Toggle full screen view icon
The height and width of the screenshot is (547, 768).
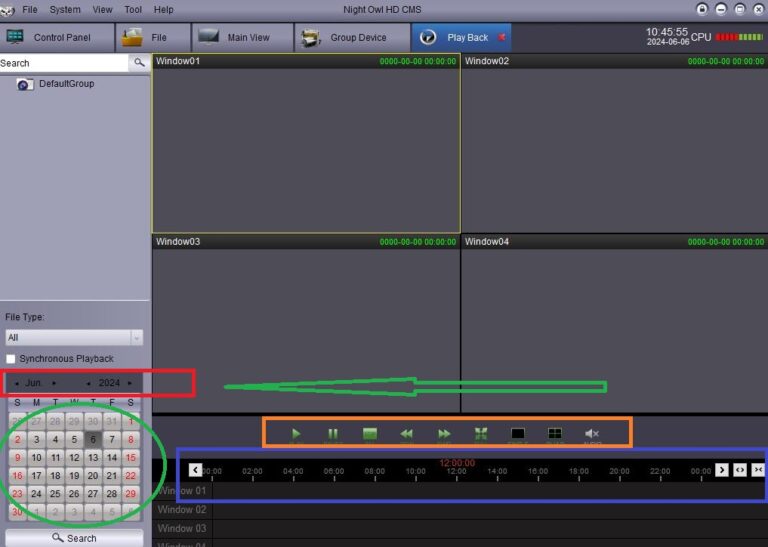point(481,434)
